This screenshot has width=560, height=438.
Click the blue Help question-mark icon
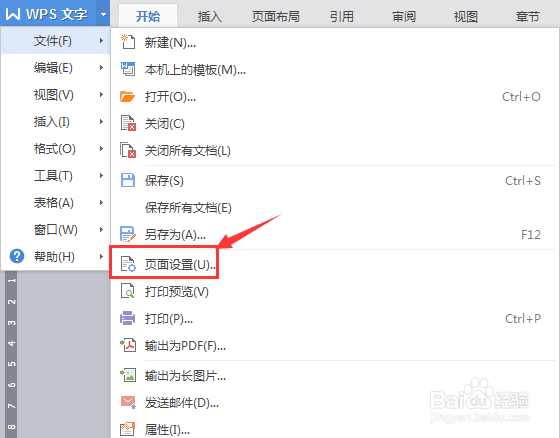17,256
